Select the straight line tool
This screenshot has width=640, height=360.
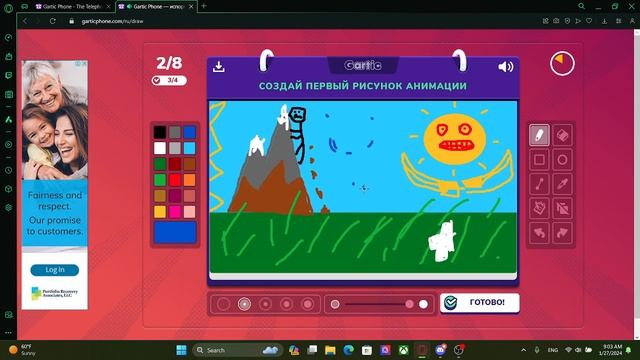[x=539, y=184]
